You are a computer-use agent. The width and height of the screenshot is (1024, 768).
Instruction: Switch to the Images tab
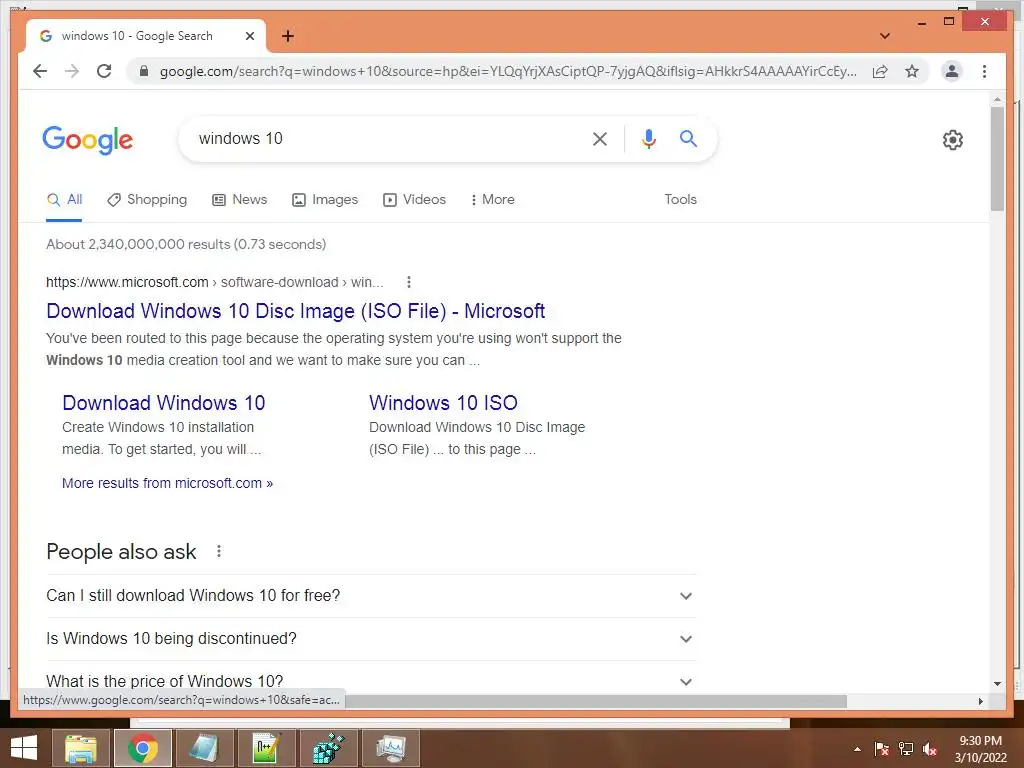(x=325, y=200)
